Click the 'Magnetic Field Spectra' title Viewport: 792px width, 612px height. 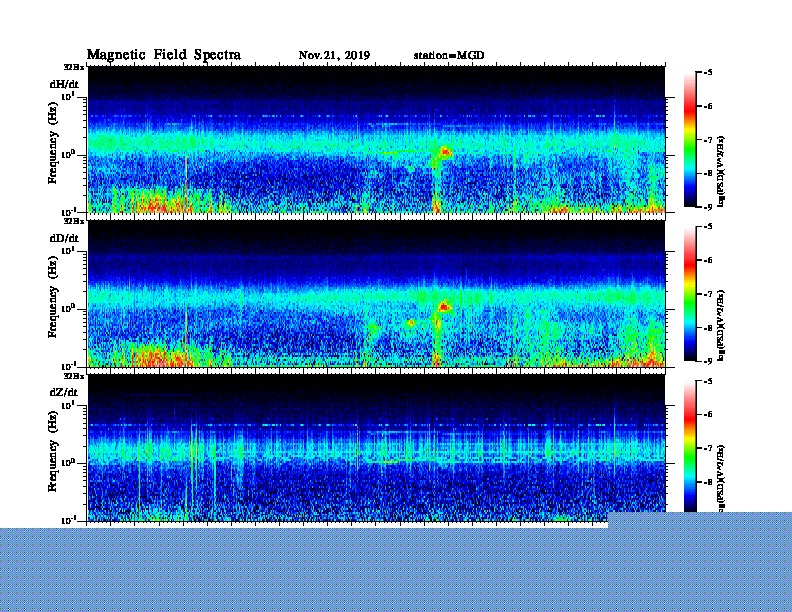[164, 55]
